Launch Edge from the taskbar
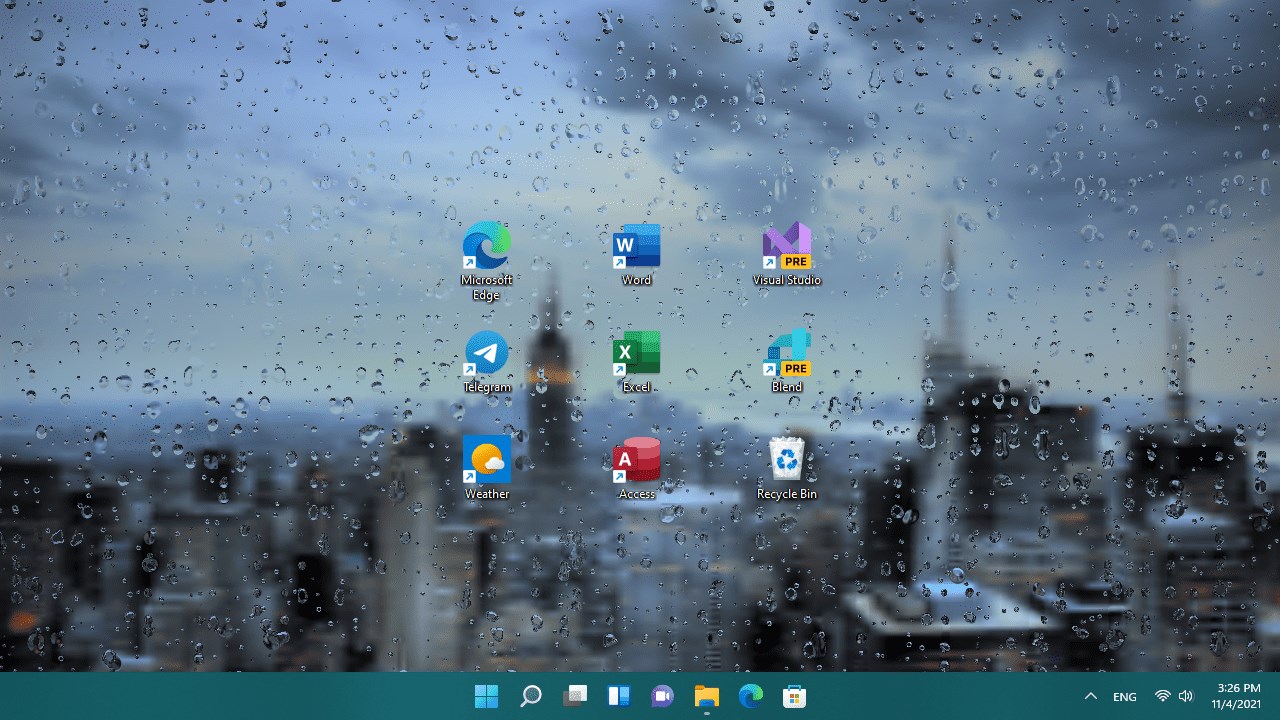Screen dimensions: 1280x720 point(751,696)
